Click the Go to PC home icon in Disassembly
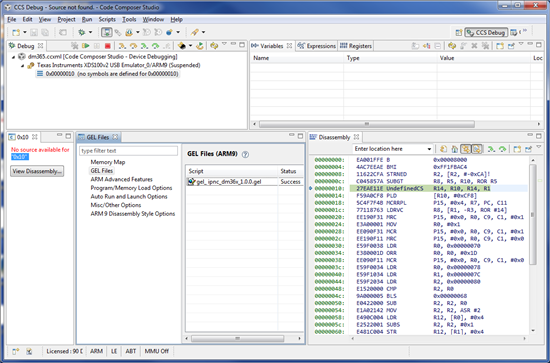550x363 pixels. click(455, 149)
